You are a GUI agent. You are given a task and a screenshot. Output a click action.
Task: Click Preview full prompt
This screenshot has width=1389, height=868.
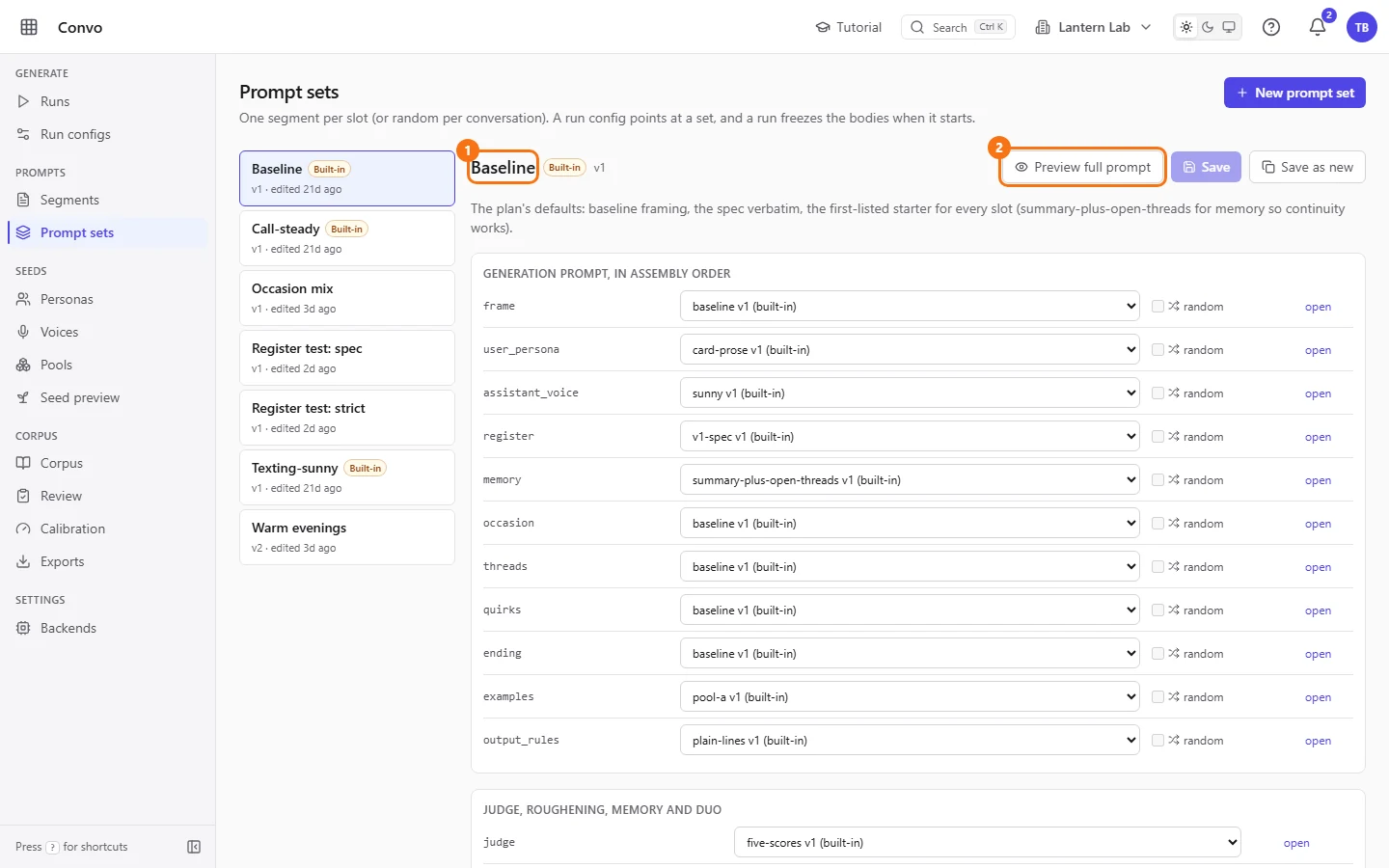pyautogui.click(x=1082, y=167)
